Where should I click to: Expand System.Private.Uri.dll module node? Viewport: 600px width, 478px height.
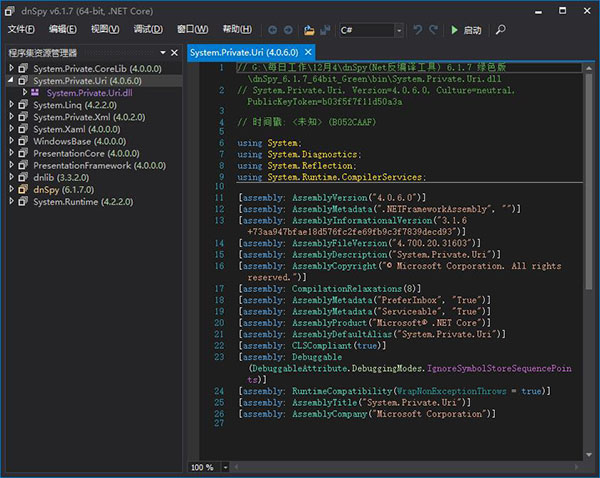click(x=25, y=92)
